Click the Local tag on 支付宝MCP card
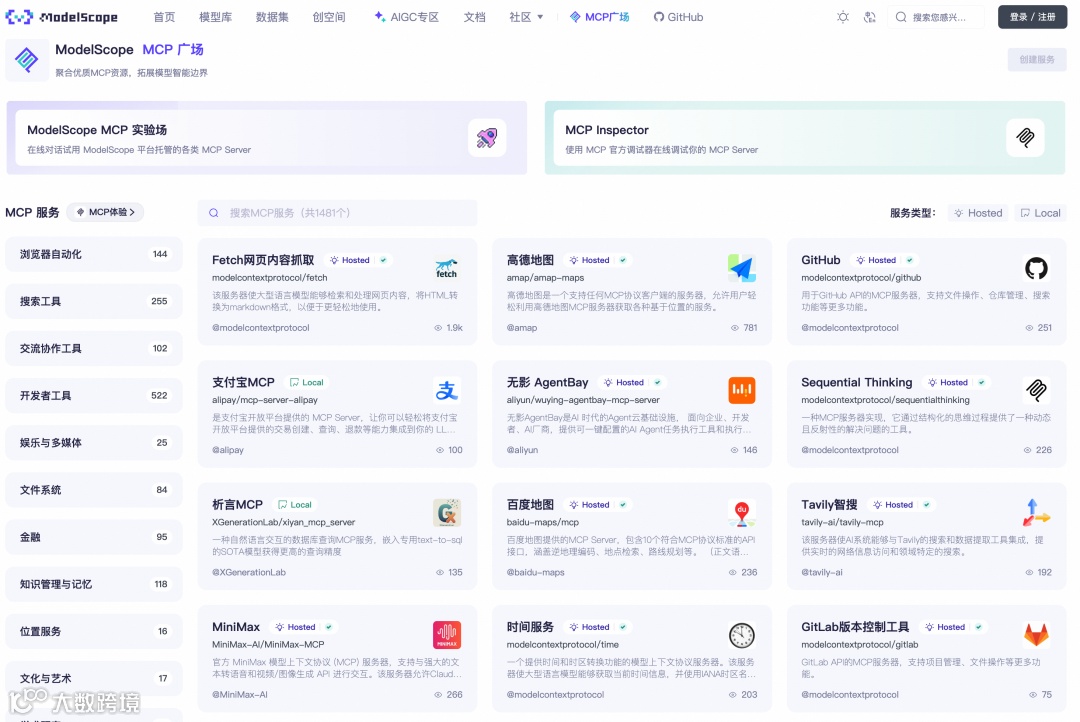 click(307, 382)
